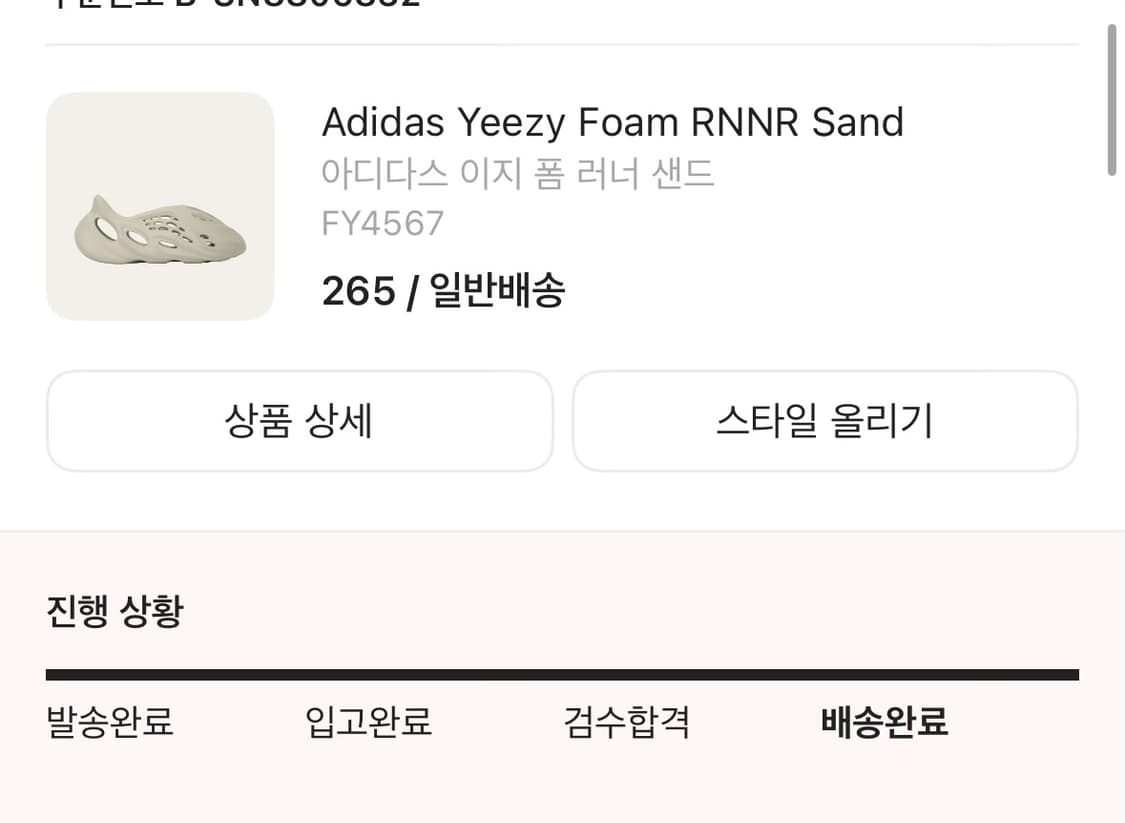The image size is (1125, 823).
Task: Select the 입고완료 progress step
Action: [366, 722]
